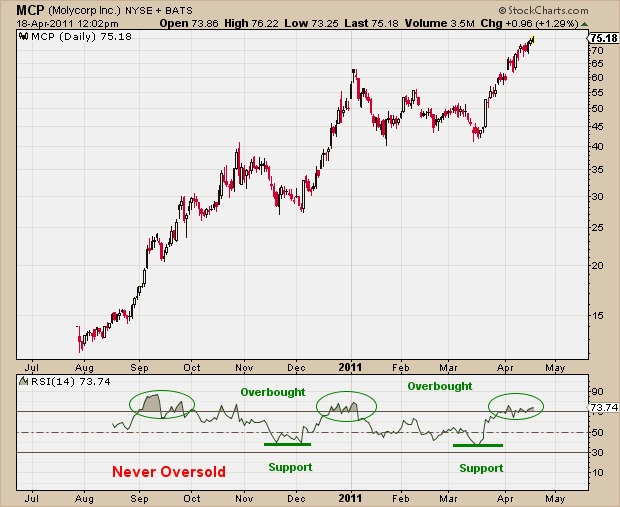Click the Aug label on price chart axis
The width and height of the screenshot is (620, 507).
click(84, 368)
